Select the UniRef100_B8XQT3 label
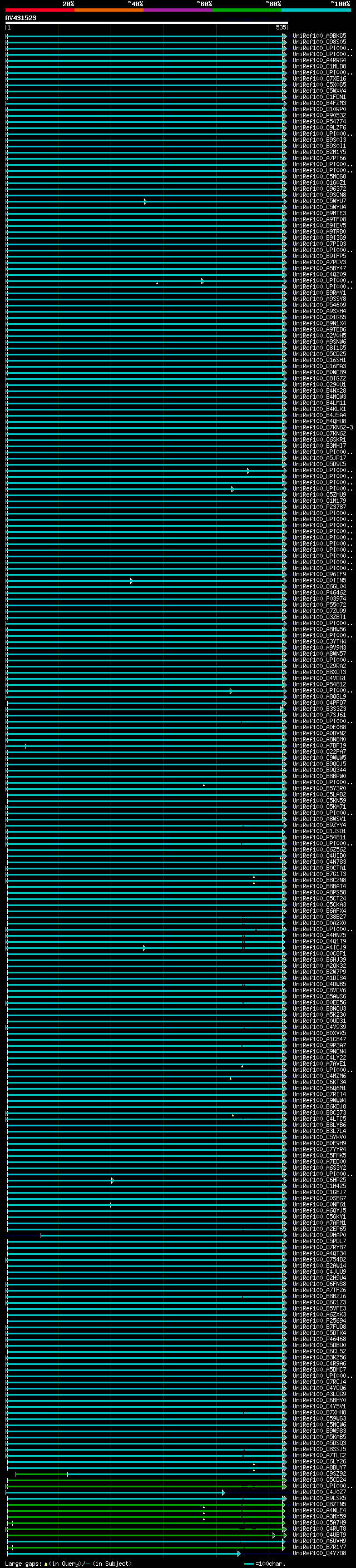 319,672
